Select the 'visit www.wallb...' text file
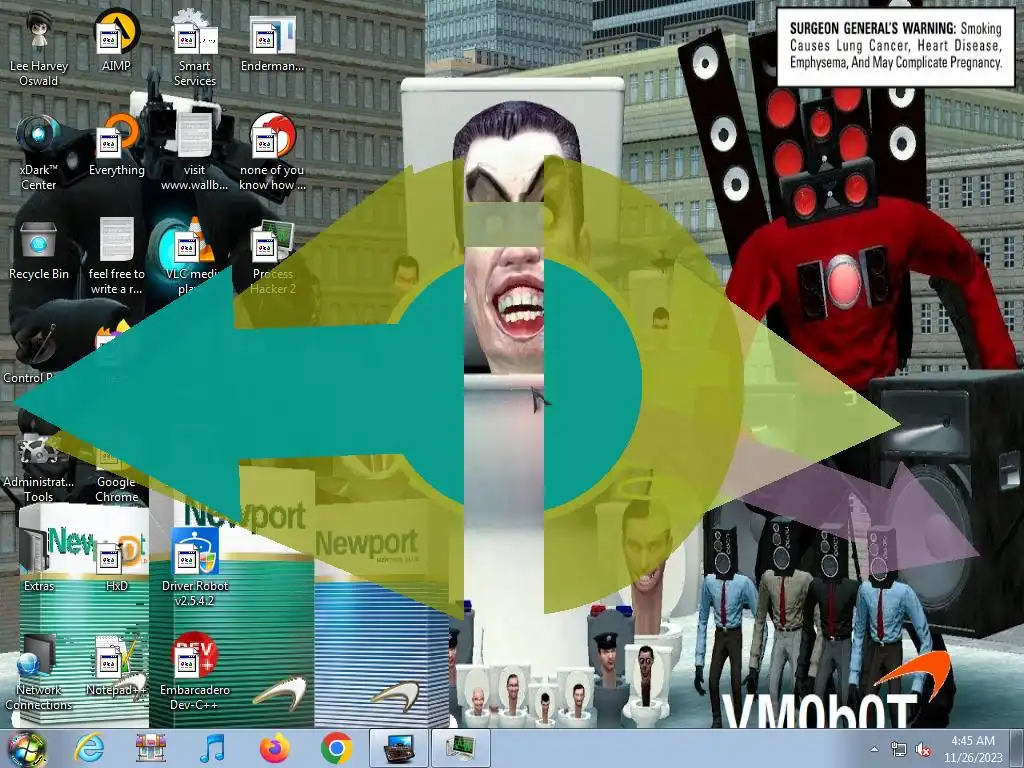This screenshot has width=1024, height=768. point(195,152)
